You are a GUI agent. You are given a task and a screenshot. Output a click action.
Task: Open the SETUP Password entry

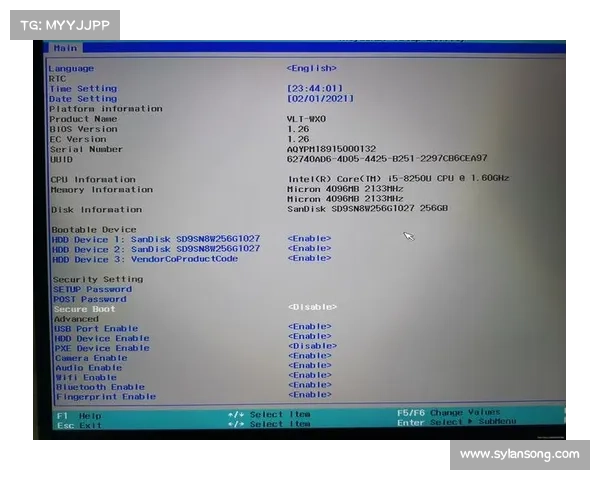point(91,289)
